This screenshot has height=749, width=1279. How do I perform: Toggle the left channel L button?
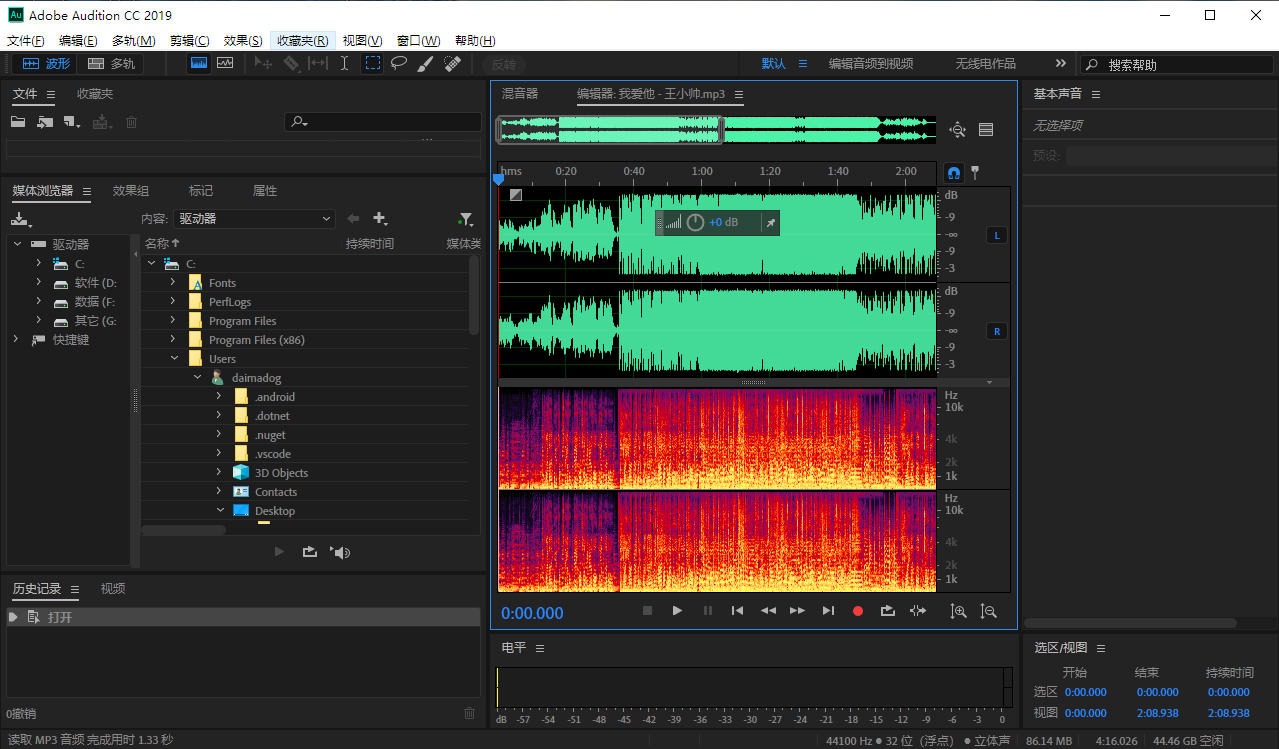pyautogui.click(x=996, y=236)
